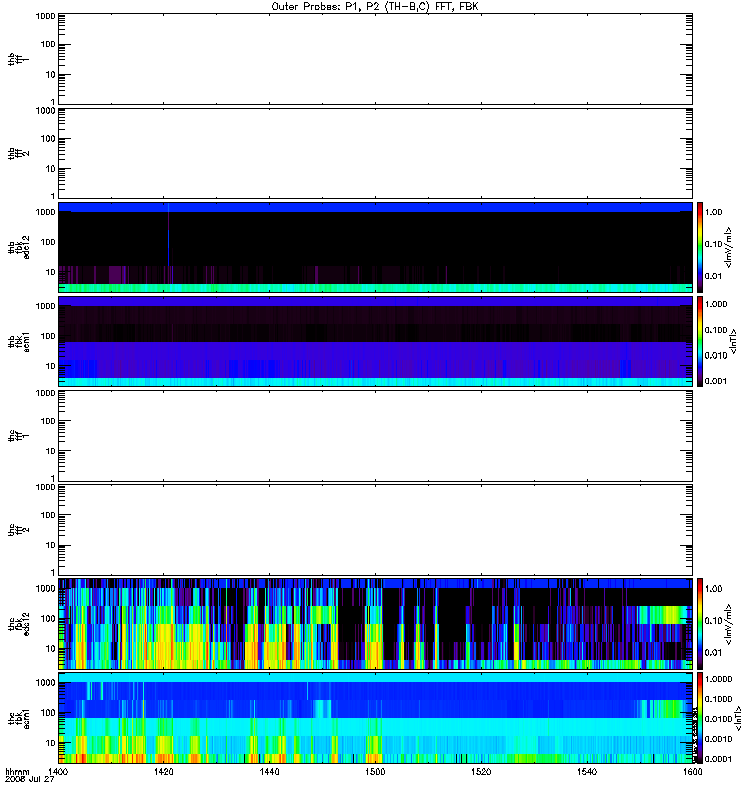Screen dimensions: 750x800
Task: Click the "1520" time axis label
Action: 481,771
